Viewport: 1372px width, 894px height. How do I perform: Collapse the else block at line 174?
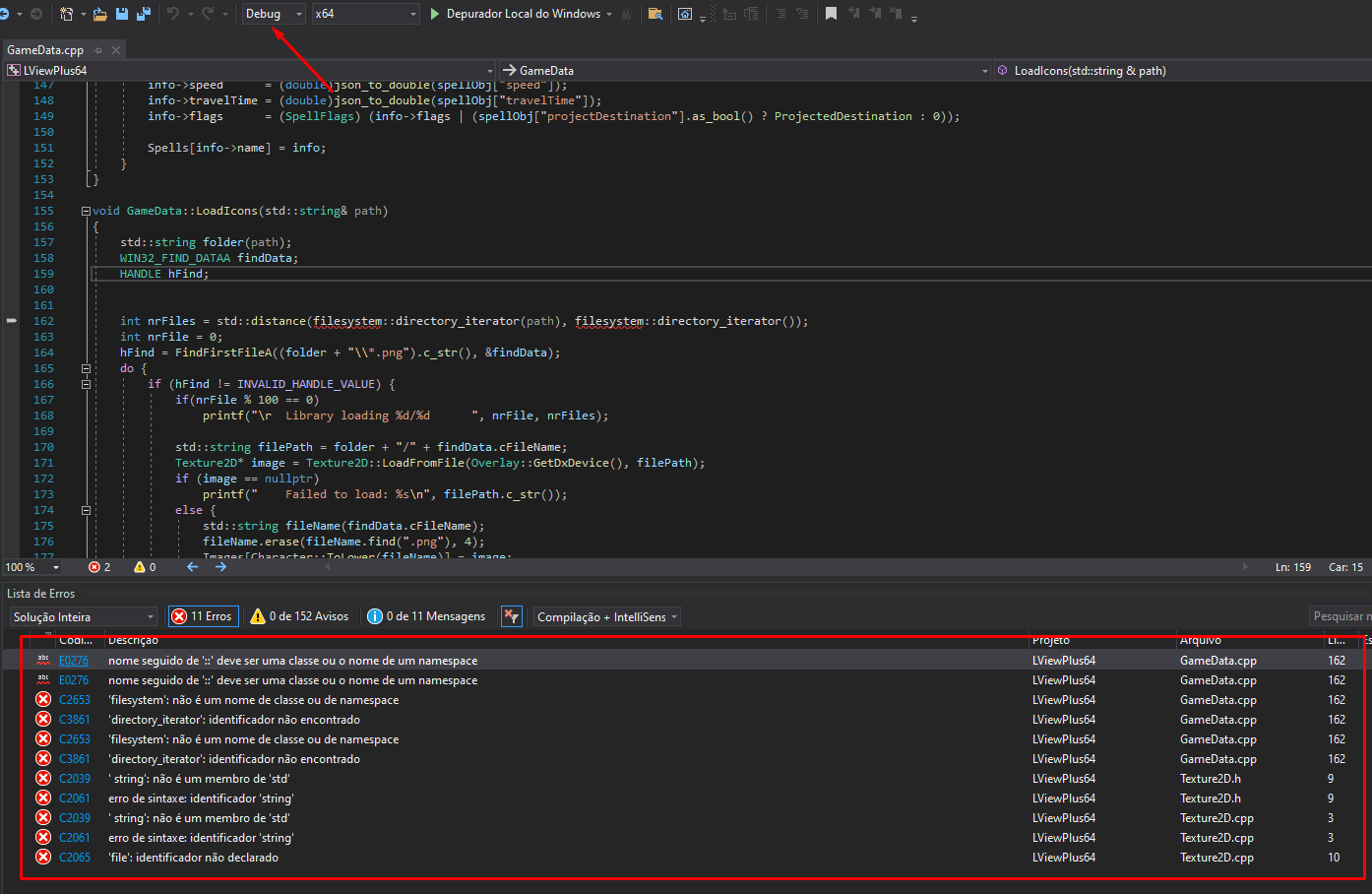click(86, 510)
